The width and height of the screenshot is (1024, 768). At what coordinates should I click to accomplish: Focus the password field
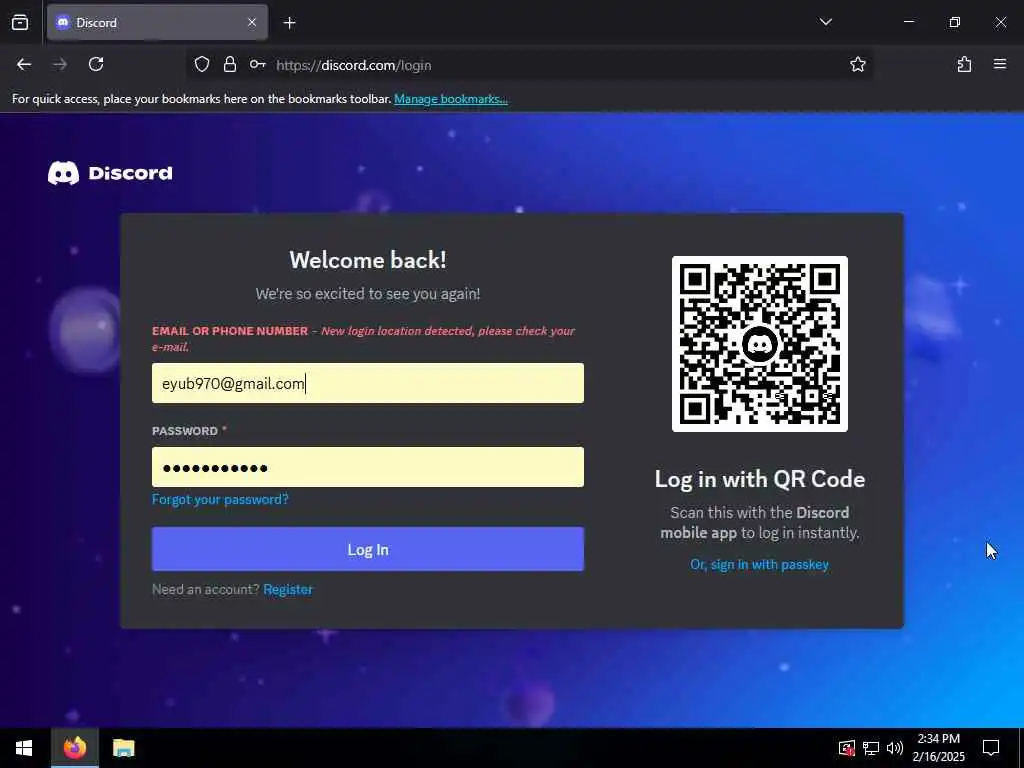pos(368,467)
